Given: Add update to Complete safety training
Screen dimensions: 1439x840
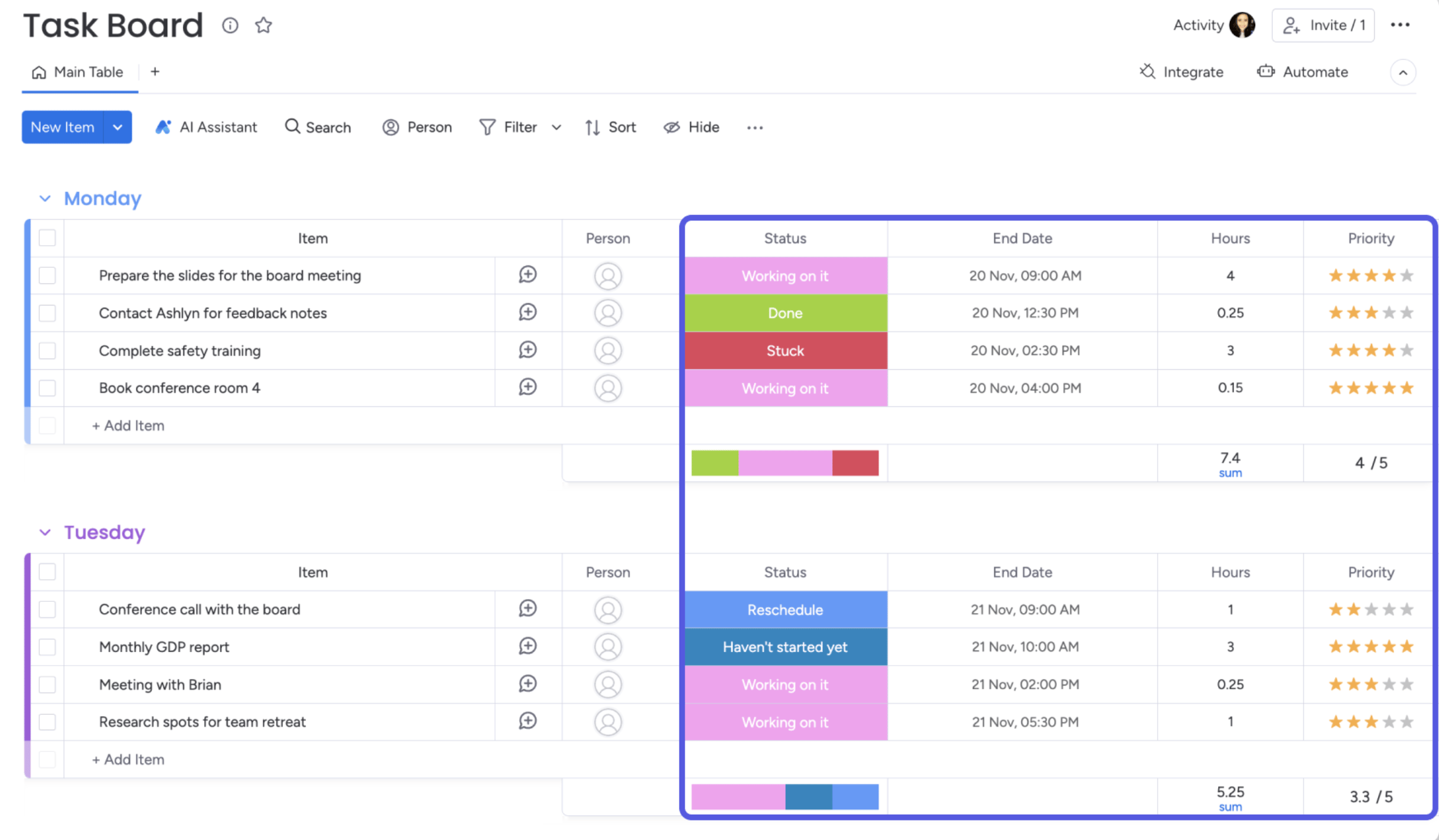Looking at the screenshot, I should pyautogui.click(x=528, y=350).
